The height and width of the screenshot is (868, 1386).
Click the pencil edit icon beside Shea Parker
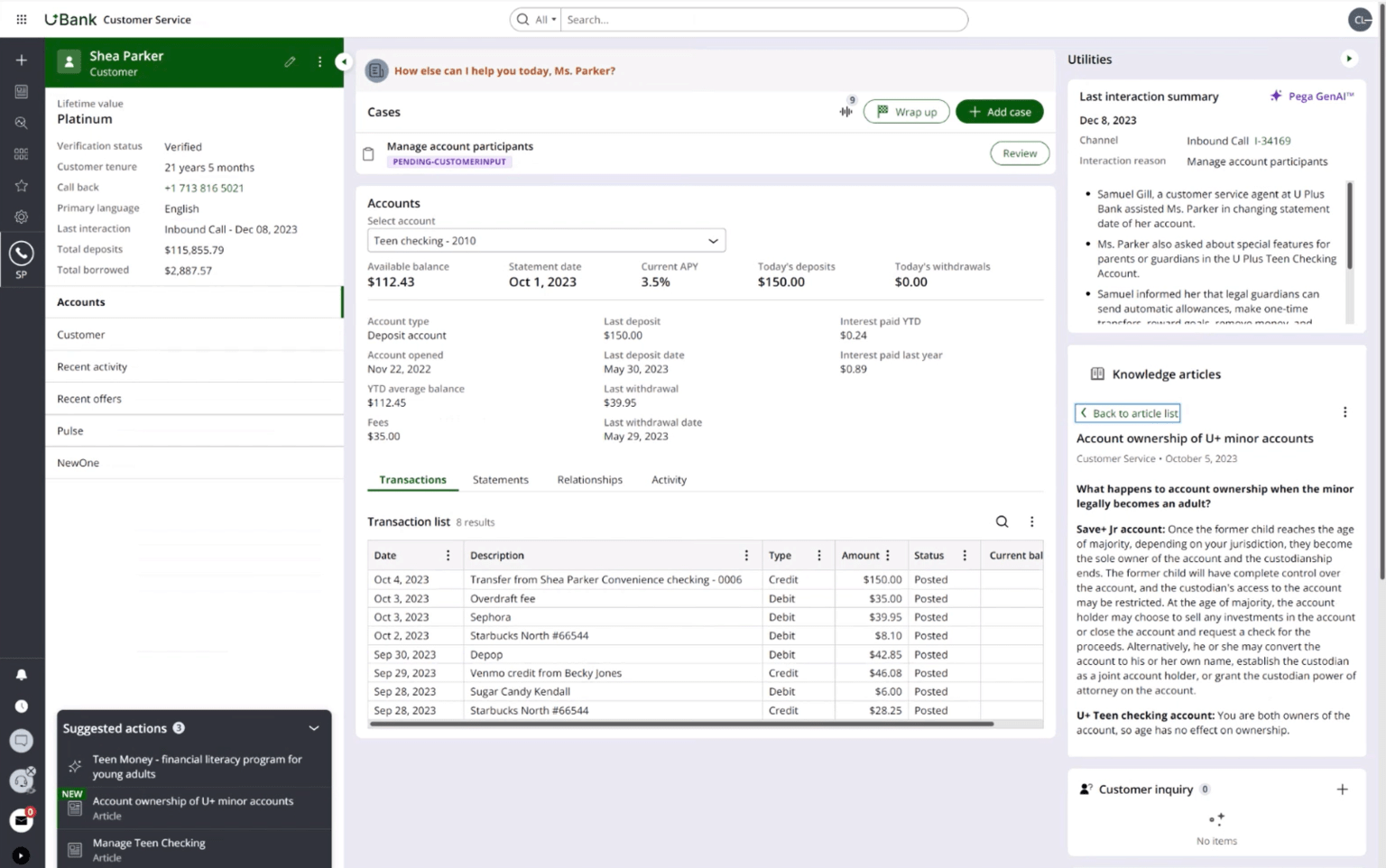[x=290, y=62]
